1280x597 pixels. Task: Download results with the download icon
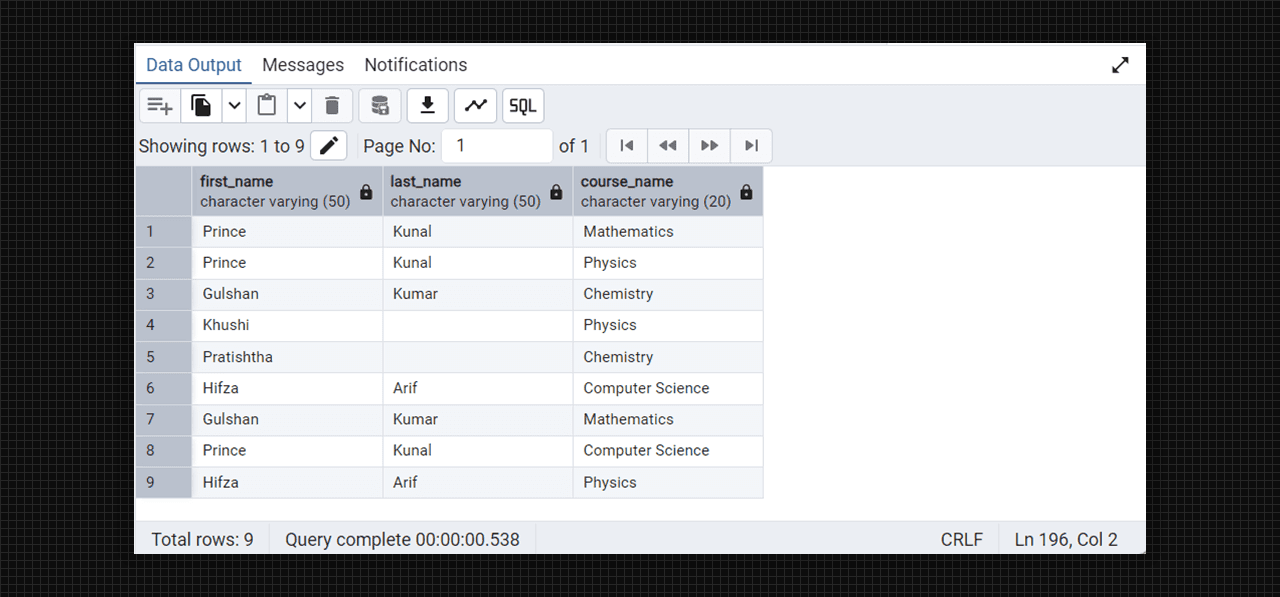pyautogui.click(x=428, y=105)
